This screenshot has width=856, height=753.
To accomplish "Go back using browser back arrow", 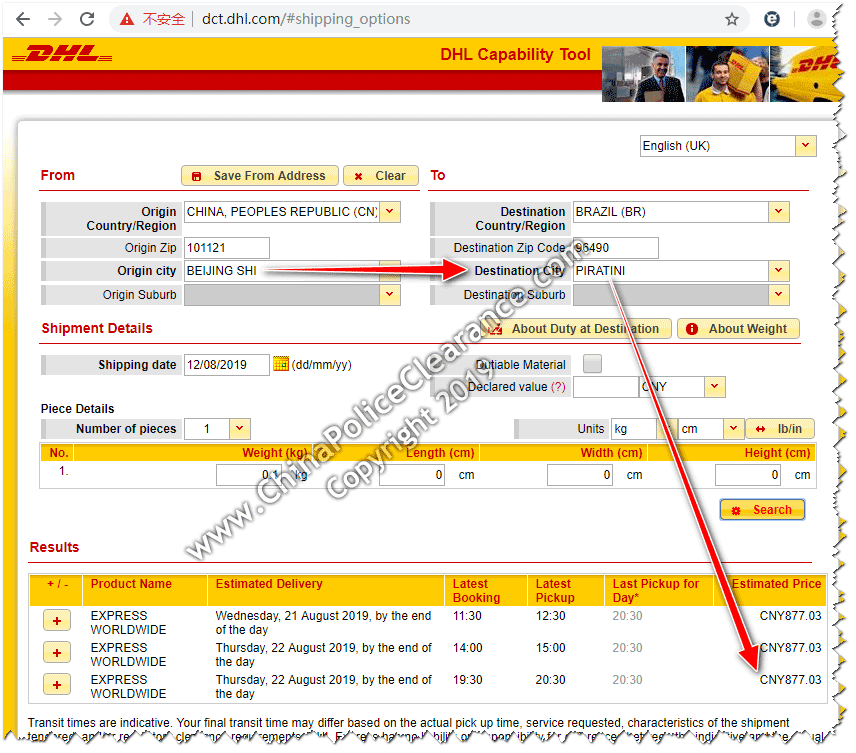I will pos(23,19).
